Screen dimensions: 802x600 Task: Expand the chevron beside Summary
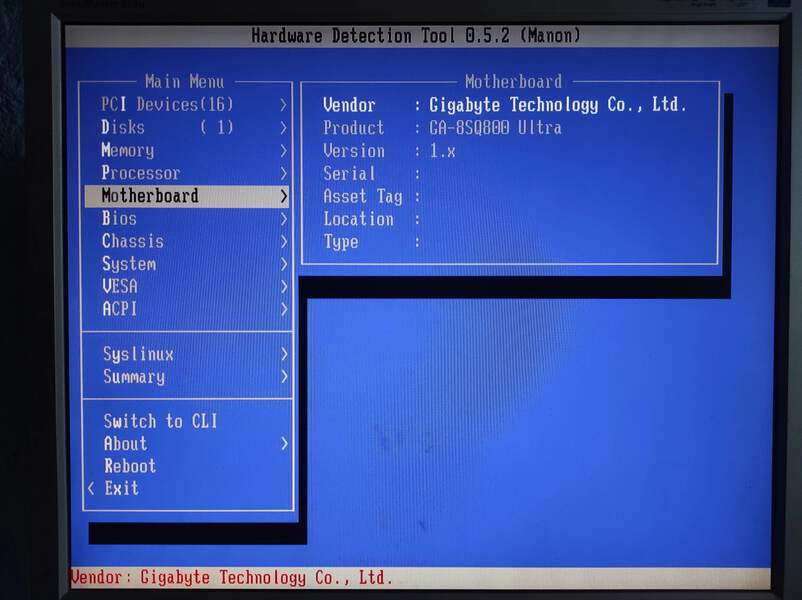tap(283, 377)
